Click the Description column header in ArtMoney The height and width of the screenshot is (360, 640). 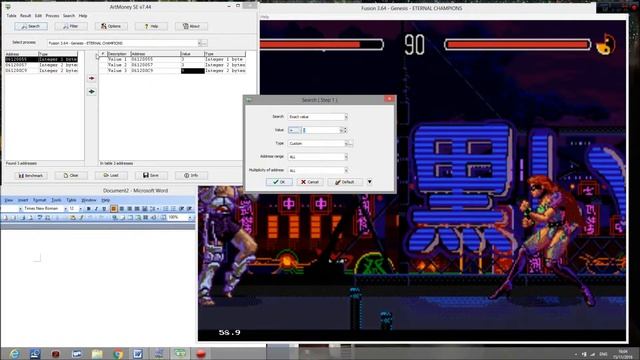pos(118,54)
